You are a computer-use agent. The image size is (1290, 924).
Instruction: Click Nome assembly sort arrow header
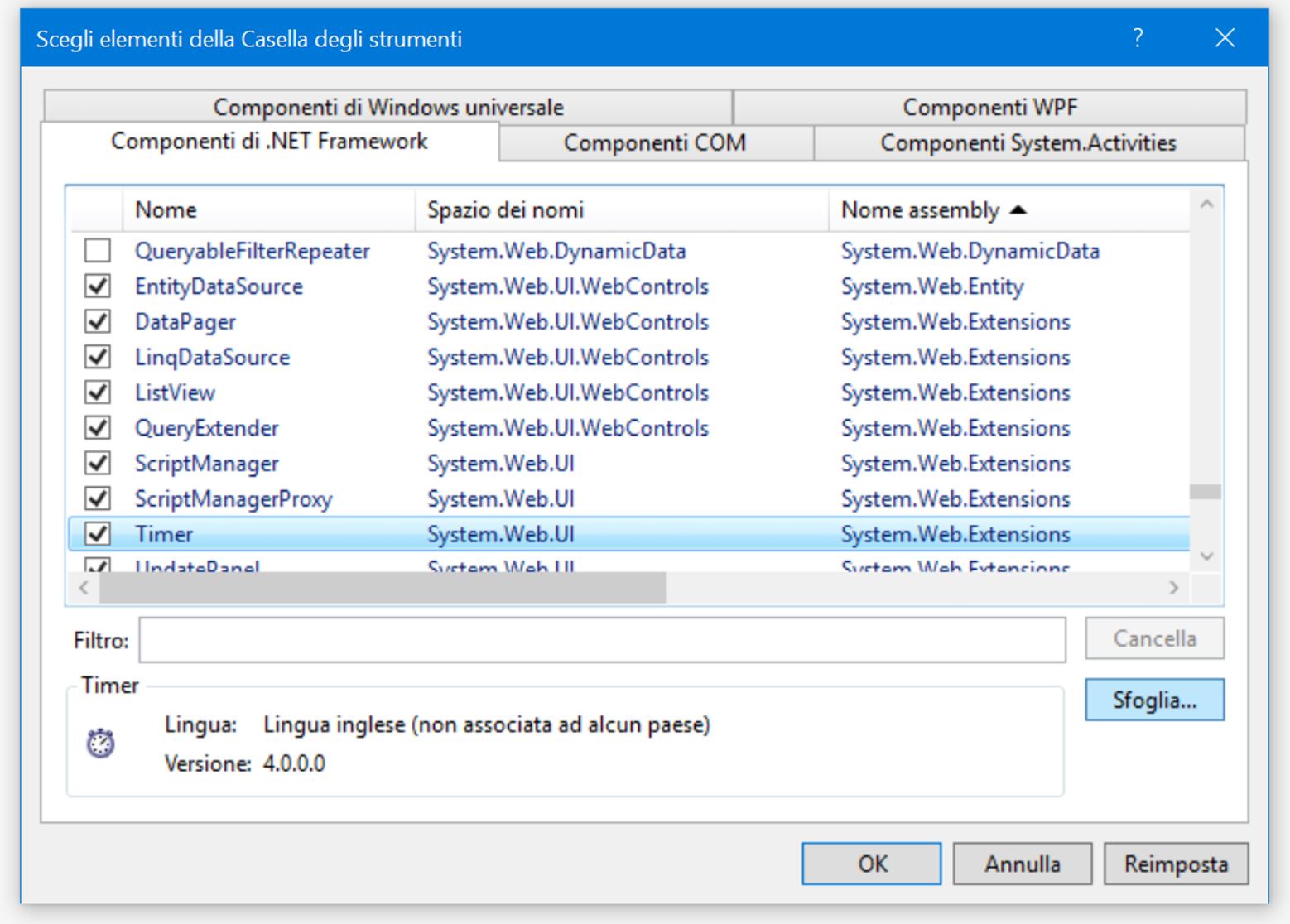[1008, 209]
